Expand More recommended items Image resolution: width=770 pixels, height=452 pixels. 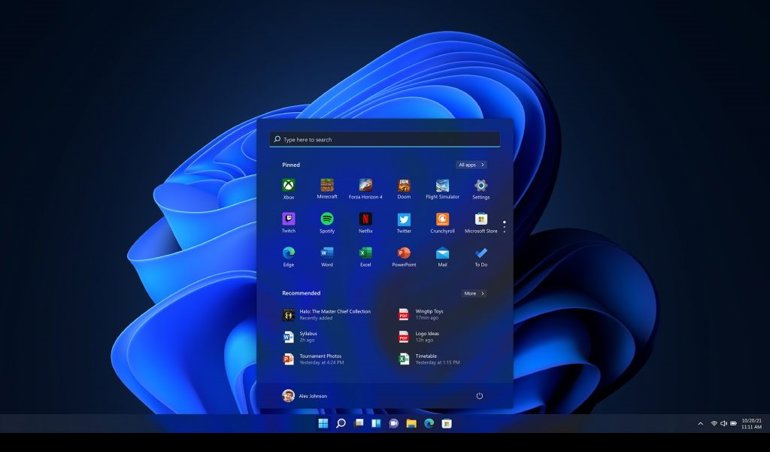pyautogui.click(x=473, y=294)
